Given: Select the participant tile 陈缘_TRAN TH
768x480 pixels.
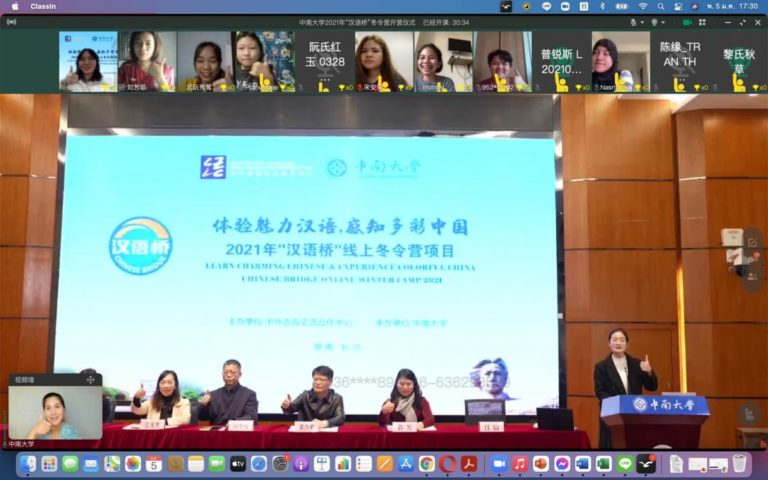Looking at the screenshot, I should (x=680, y=61).
